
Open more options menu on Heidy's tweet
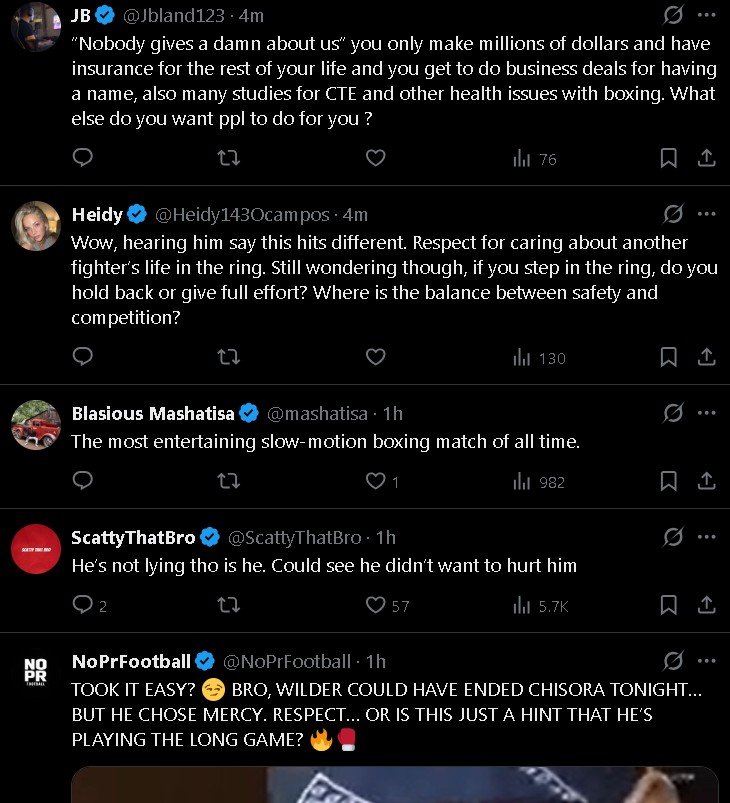click(707, 214)
